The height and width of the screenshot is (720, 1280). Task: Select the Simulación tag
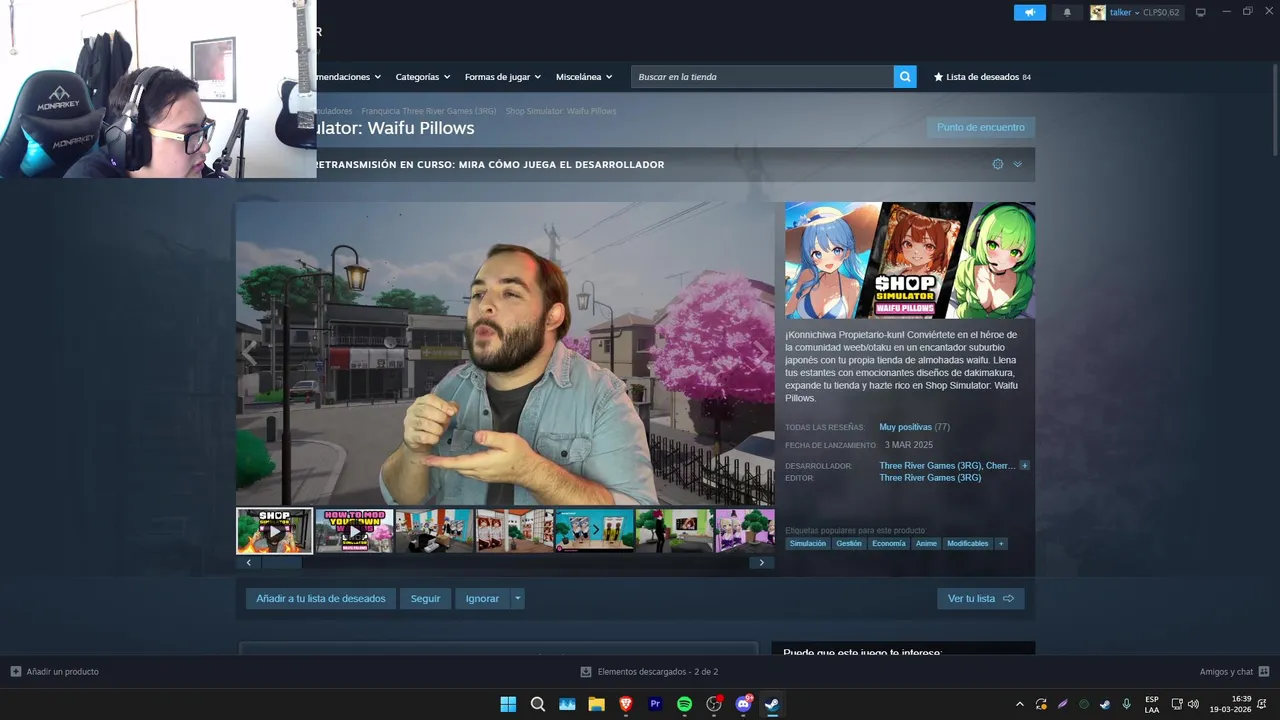click(x=807, y=544)
